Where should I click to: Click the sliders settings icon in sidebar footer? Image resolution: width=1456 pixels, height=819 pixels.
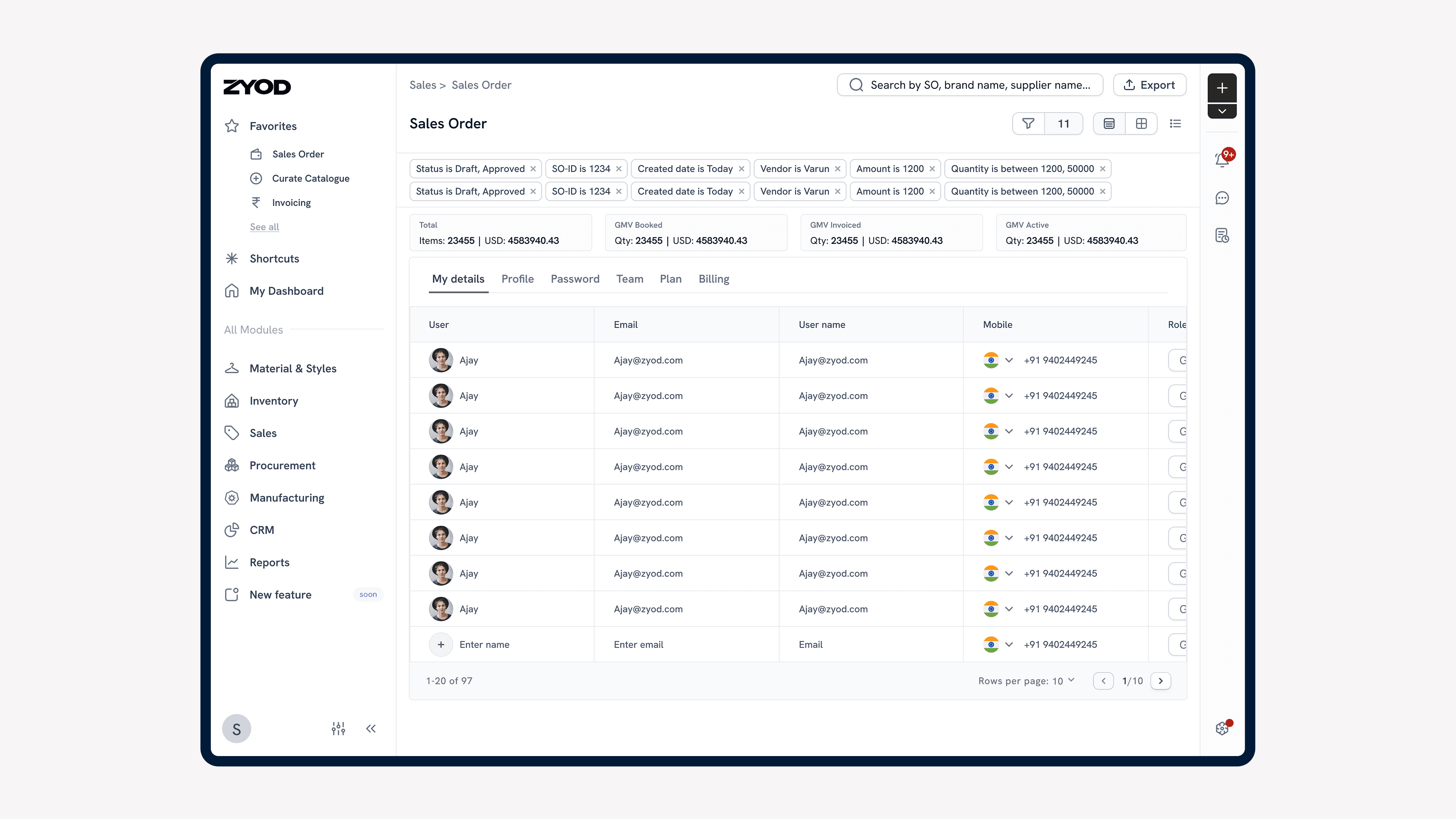[x=338, y=728]
